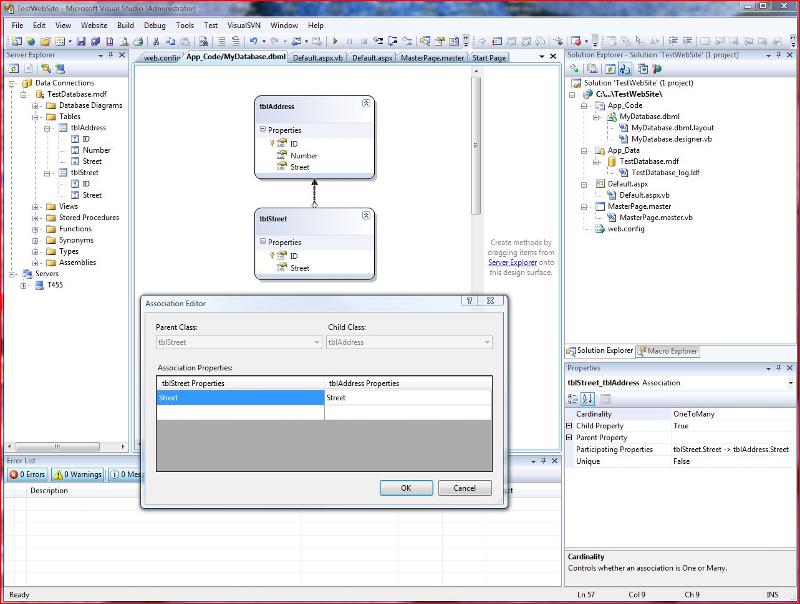Click the Cut scissors icon
The width and height of the screenshot is (800, 604).
click(x=156, y=41)
